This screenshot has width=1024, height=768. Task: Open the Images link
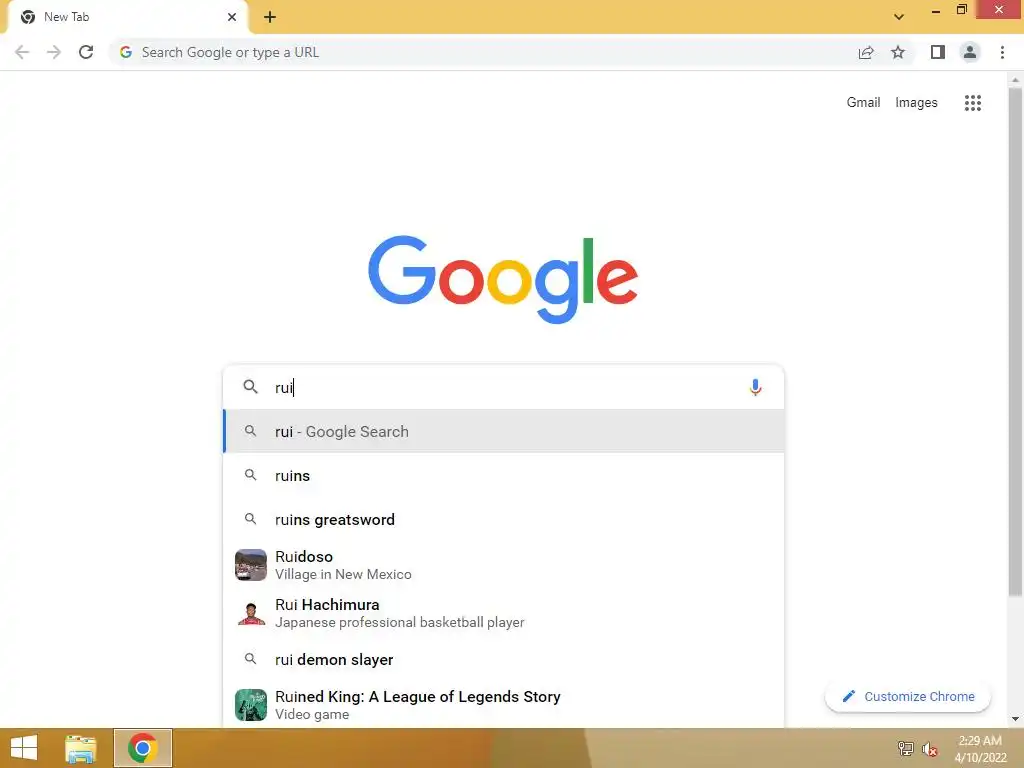pos(916,103)
